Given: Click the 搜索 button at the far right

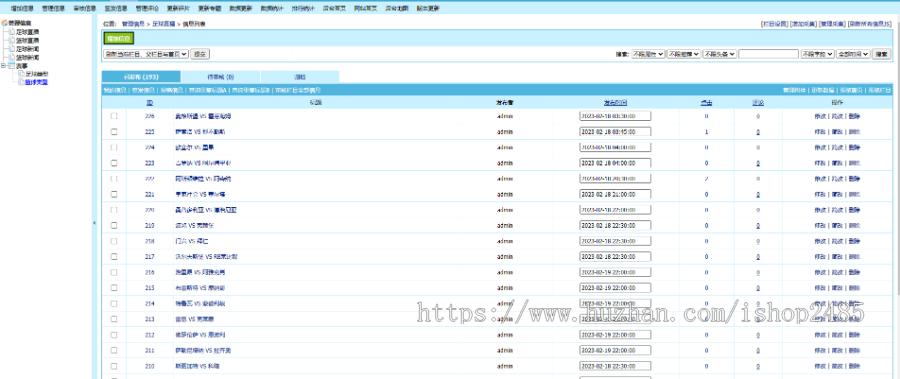Looking at the screenshot, I should click(x=881, y=54).
